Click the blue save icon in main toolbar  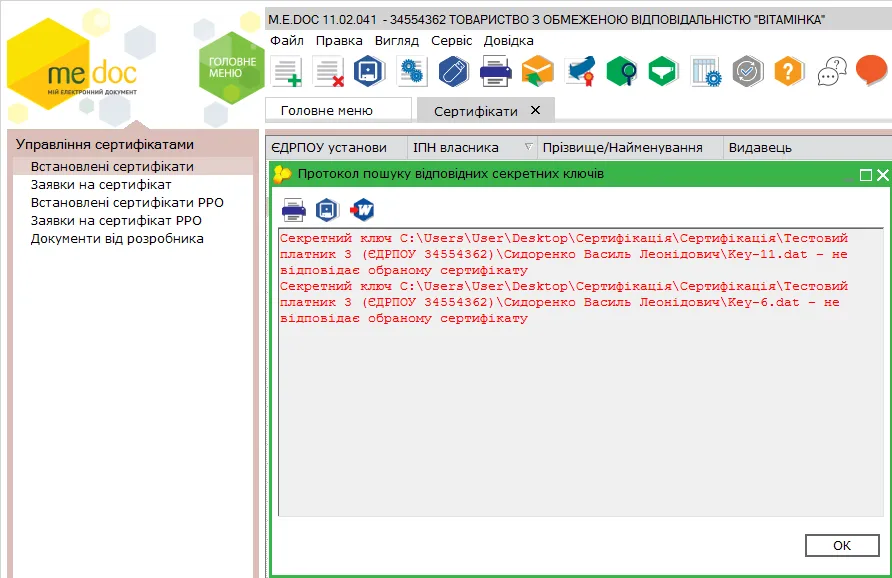(x=369, y=72)
